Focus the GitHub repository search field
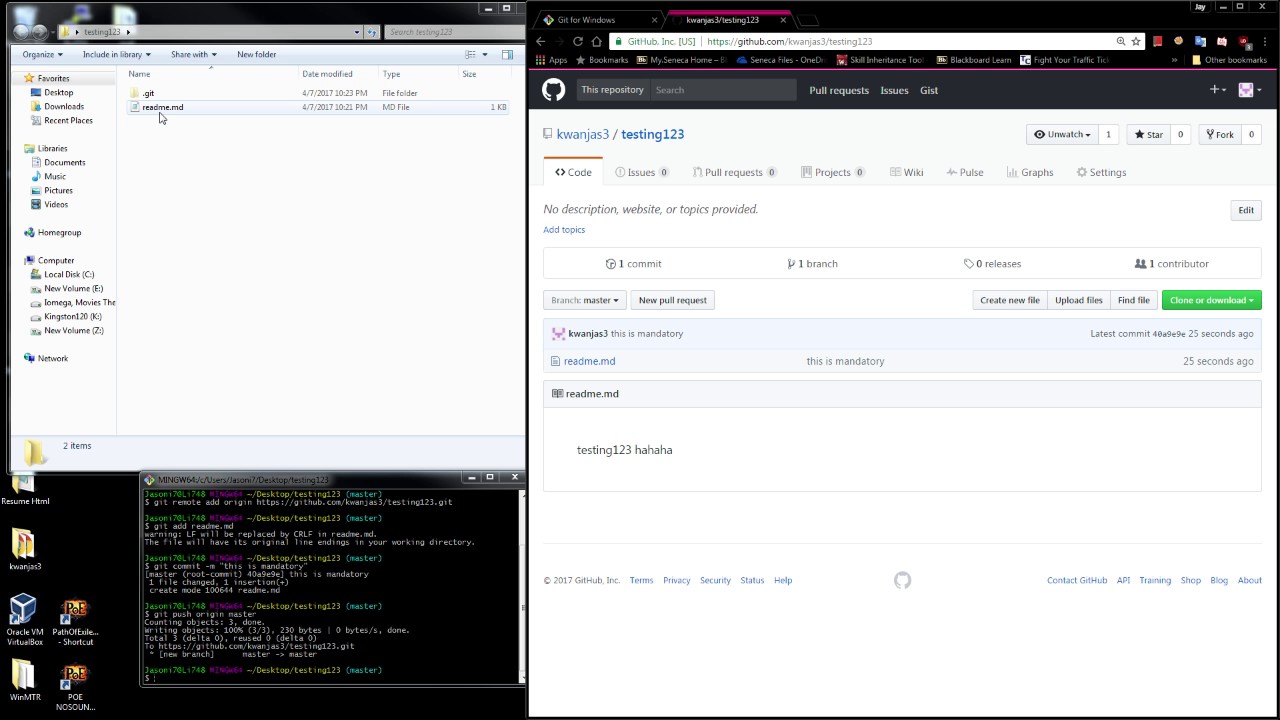1280x720 pixels. 723,90
